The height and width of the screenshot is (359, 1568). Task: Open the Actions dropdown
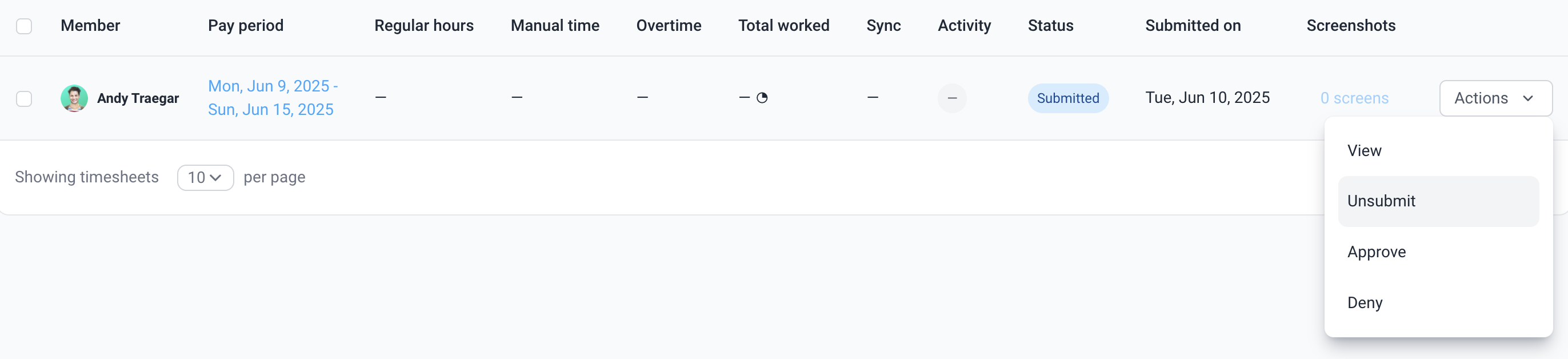pos(1495,98)
